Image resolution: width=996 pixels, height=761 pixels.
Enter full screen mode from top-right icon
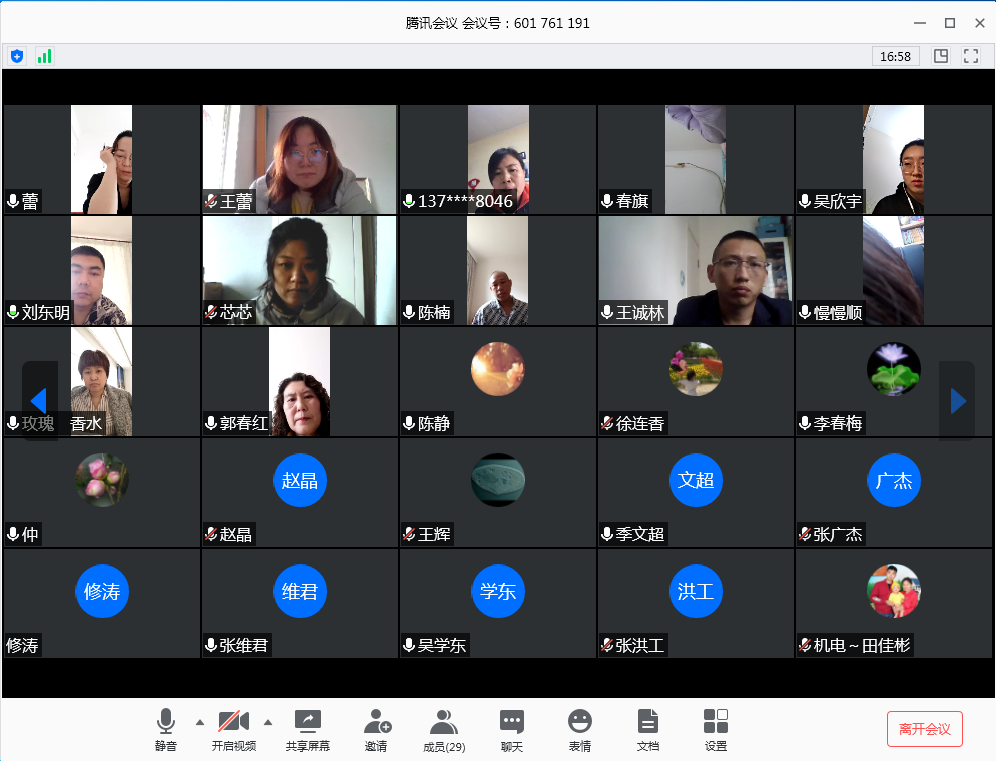[971, 56]
